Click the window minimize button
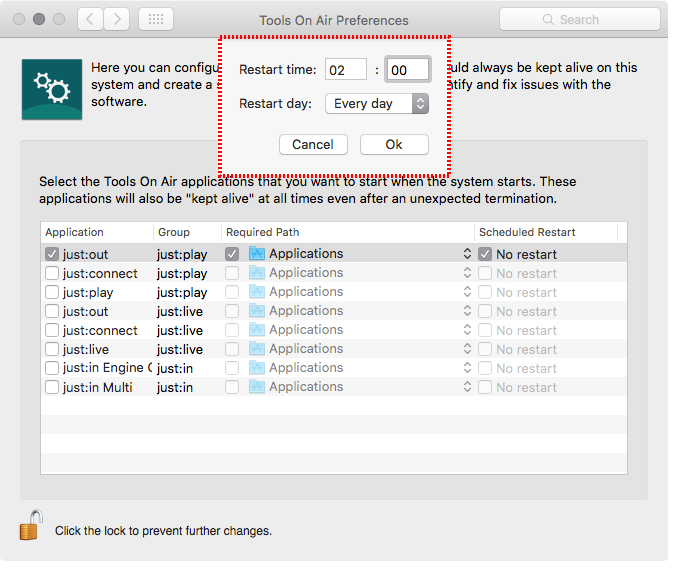Viewport: 688px width, 581px height. click(39, 19)
